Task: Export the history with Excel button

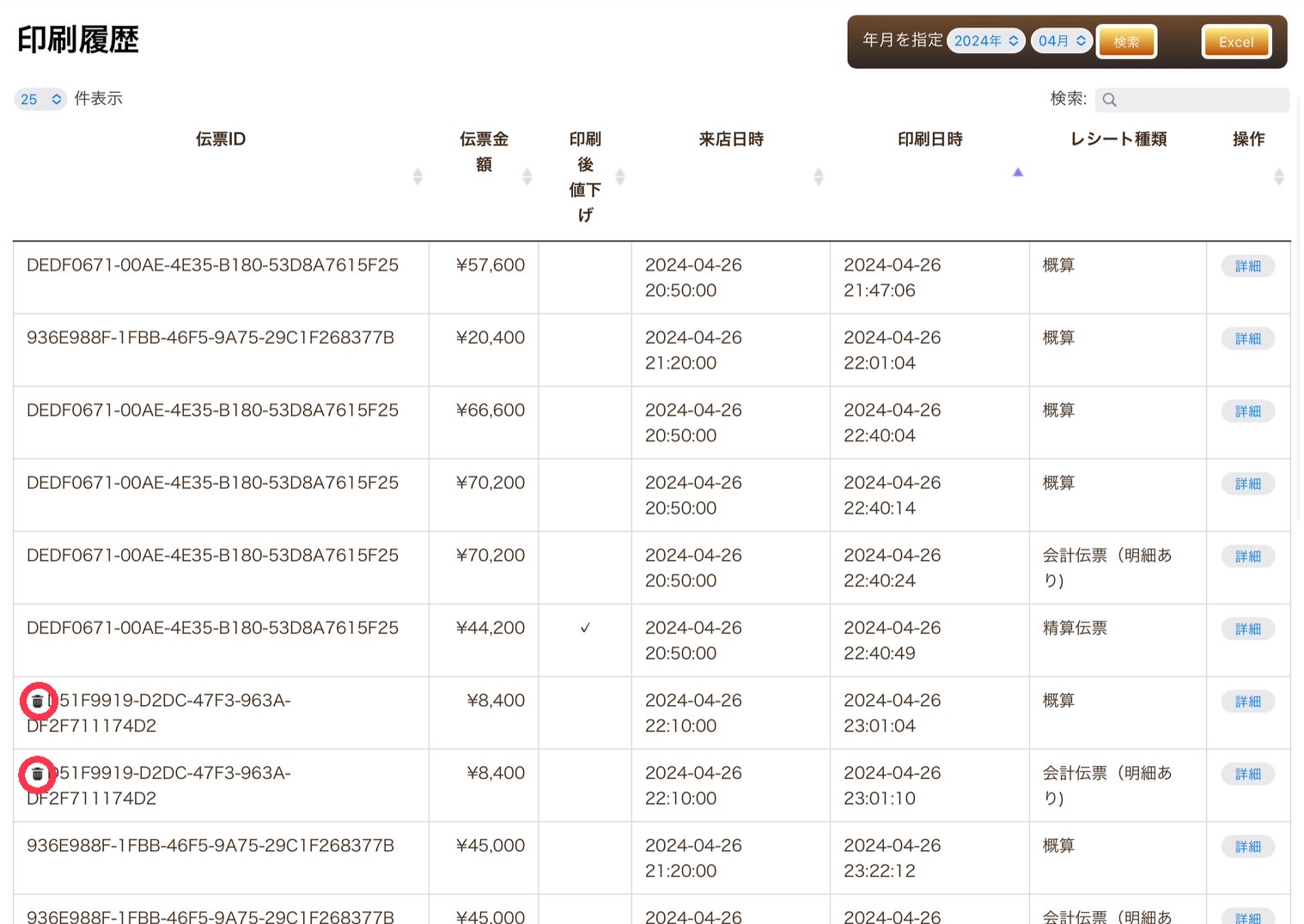Action: 1235,42
